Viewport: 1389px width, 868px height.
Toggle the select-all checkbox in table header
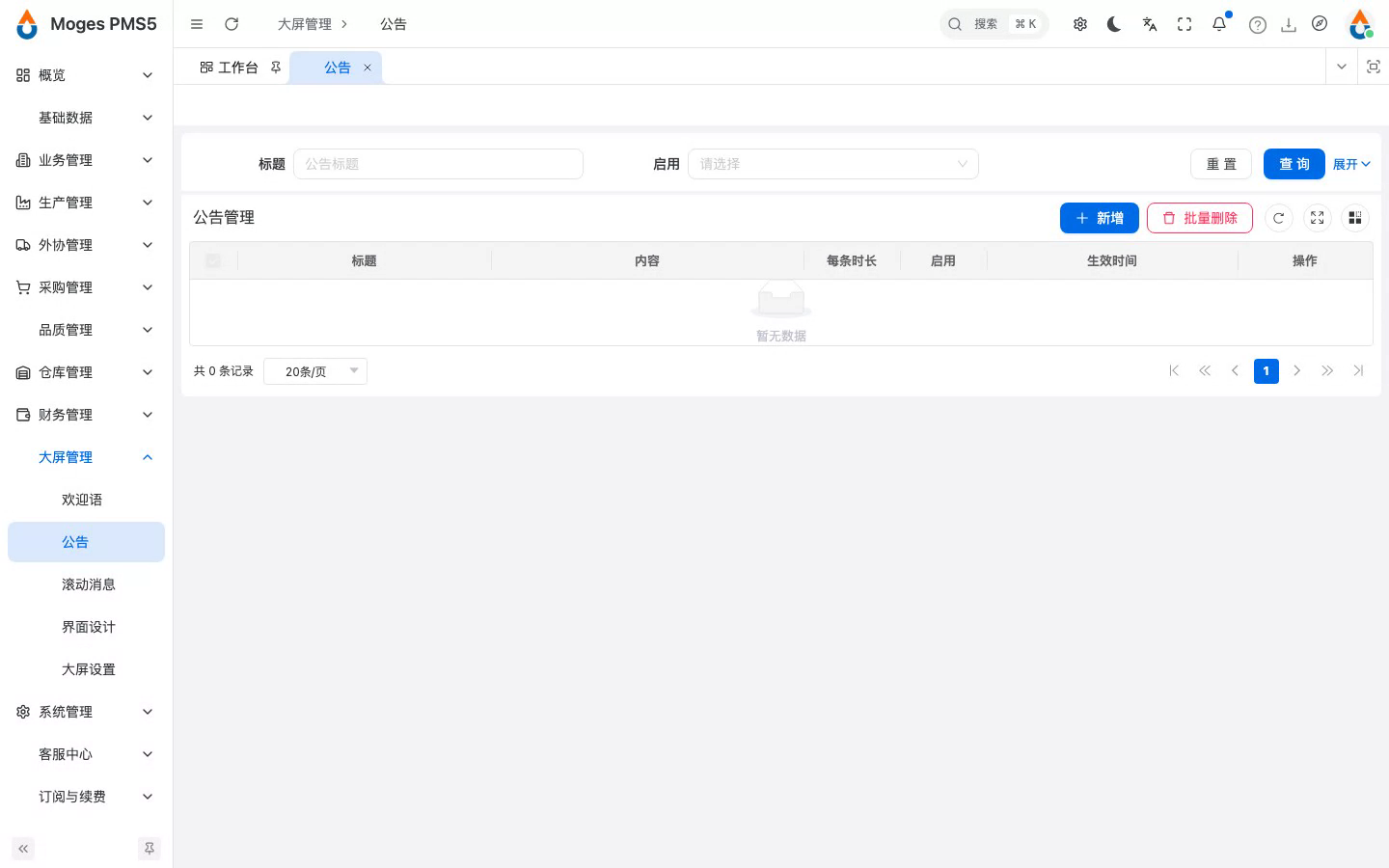point(213,260)
